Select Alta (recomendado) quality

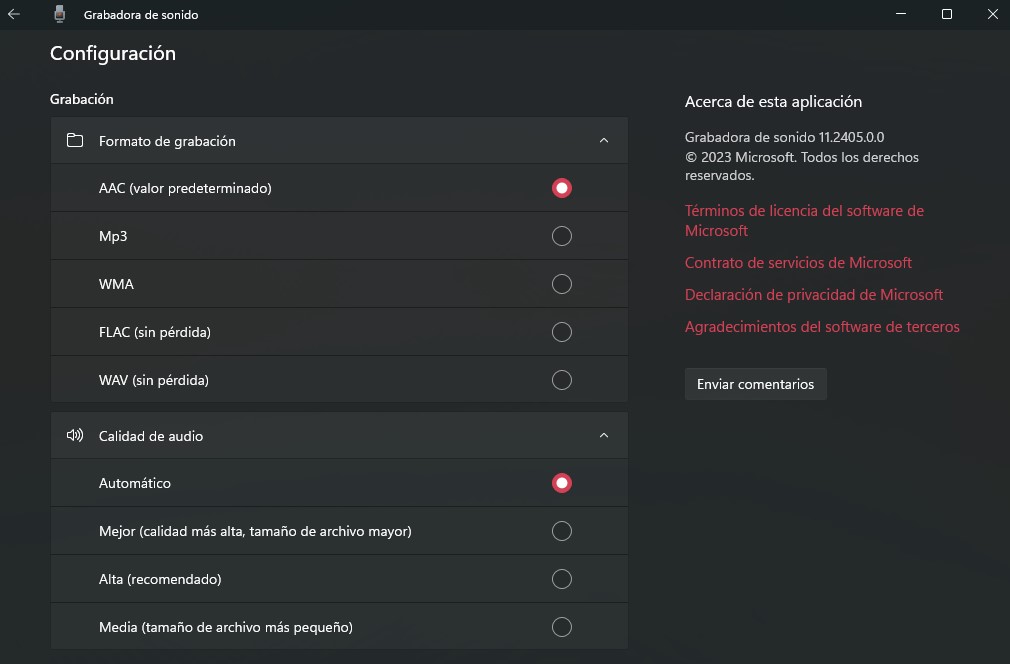click(x=562, y=579)
